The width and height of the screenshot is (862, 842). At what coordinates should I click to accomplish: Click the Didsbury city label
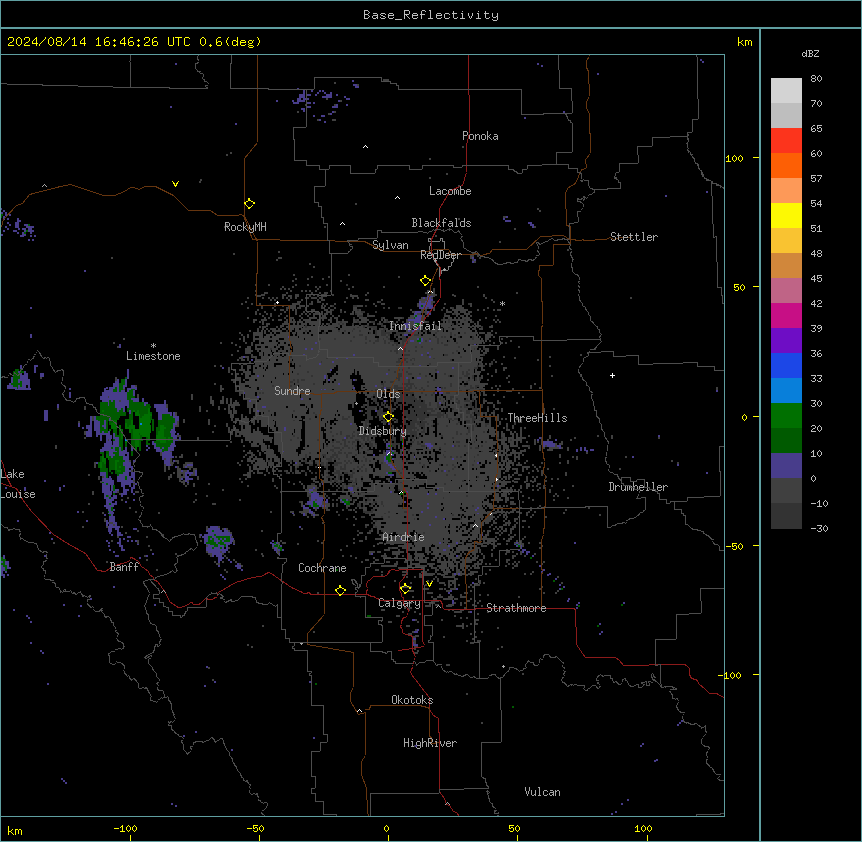tap(383, 431)
